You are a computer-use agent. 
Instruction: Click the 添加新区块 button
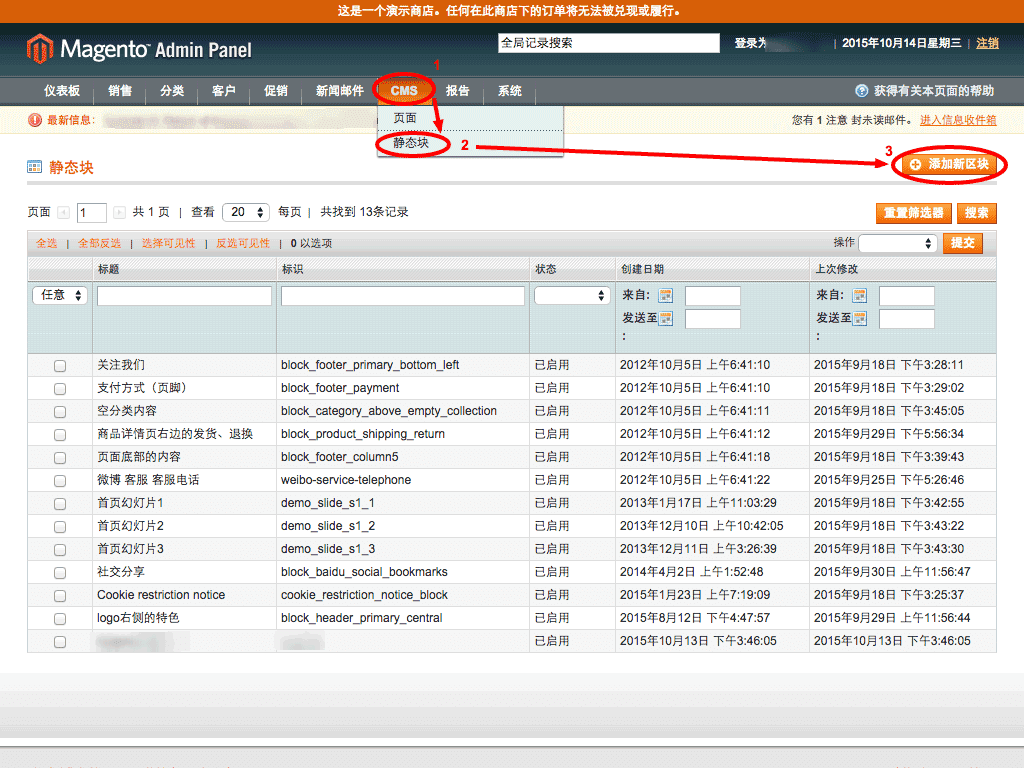coord(948,164)
